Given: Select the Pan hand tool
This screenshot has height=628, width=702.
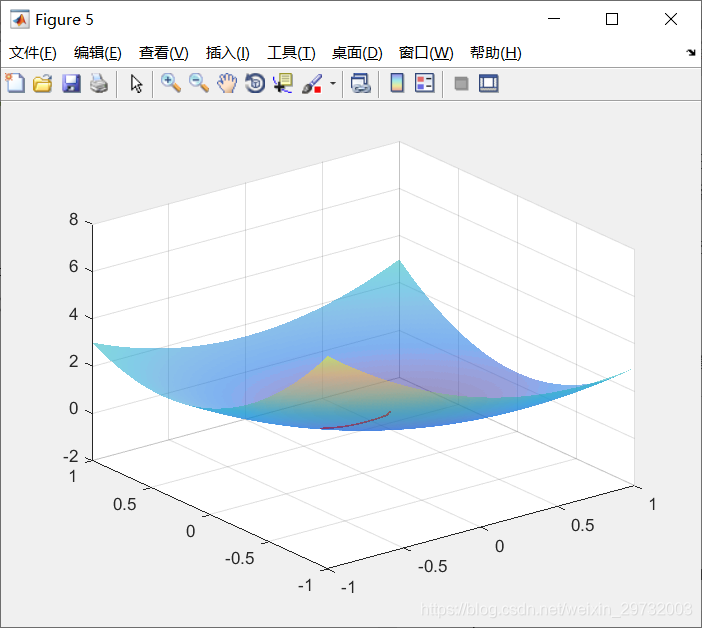Looking at the screenshot, I should 227,83.
